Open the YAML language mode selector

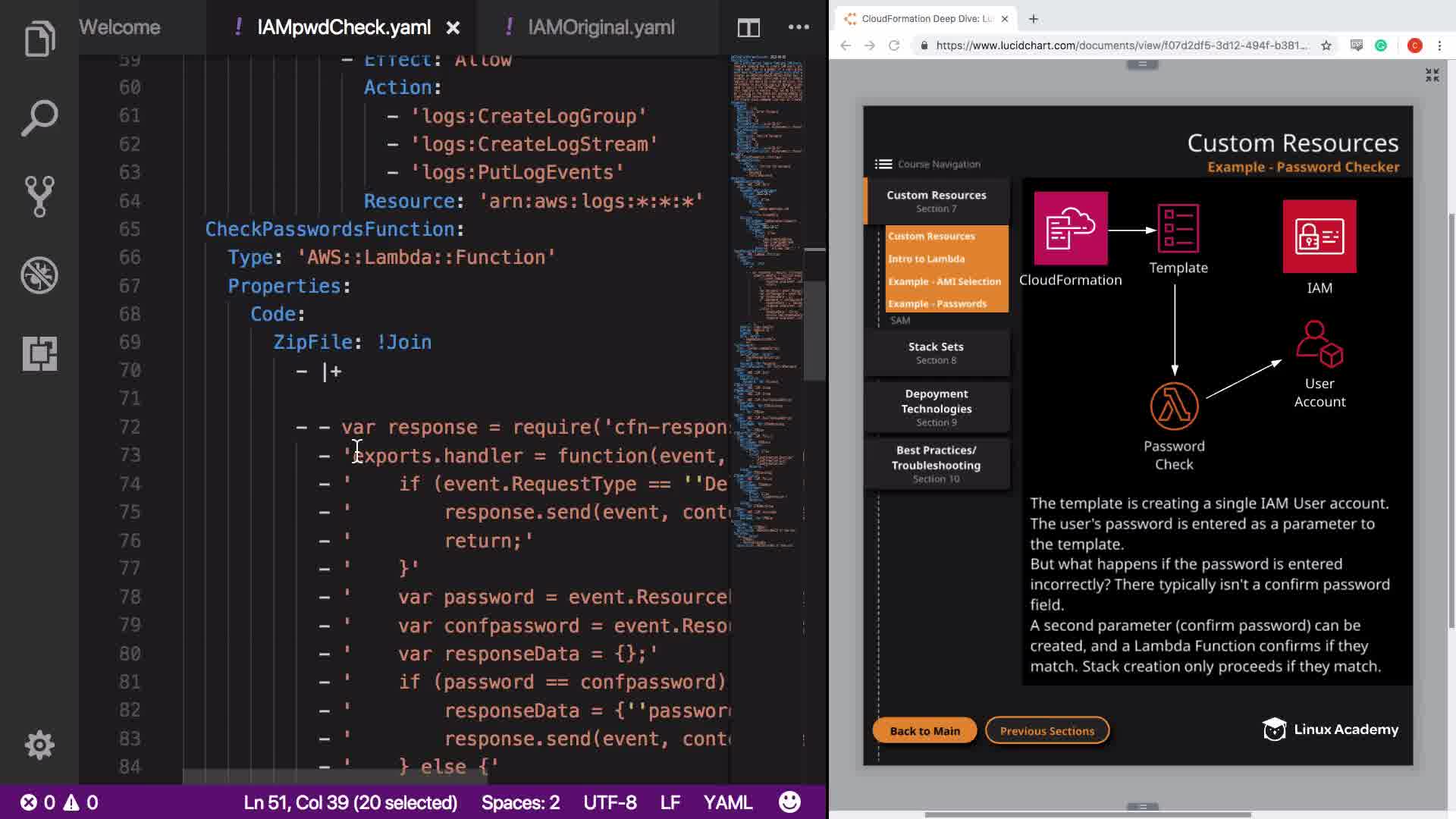[727, 802]
